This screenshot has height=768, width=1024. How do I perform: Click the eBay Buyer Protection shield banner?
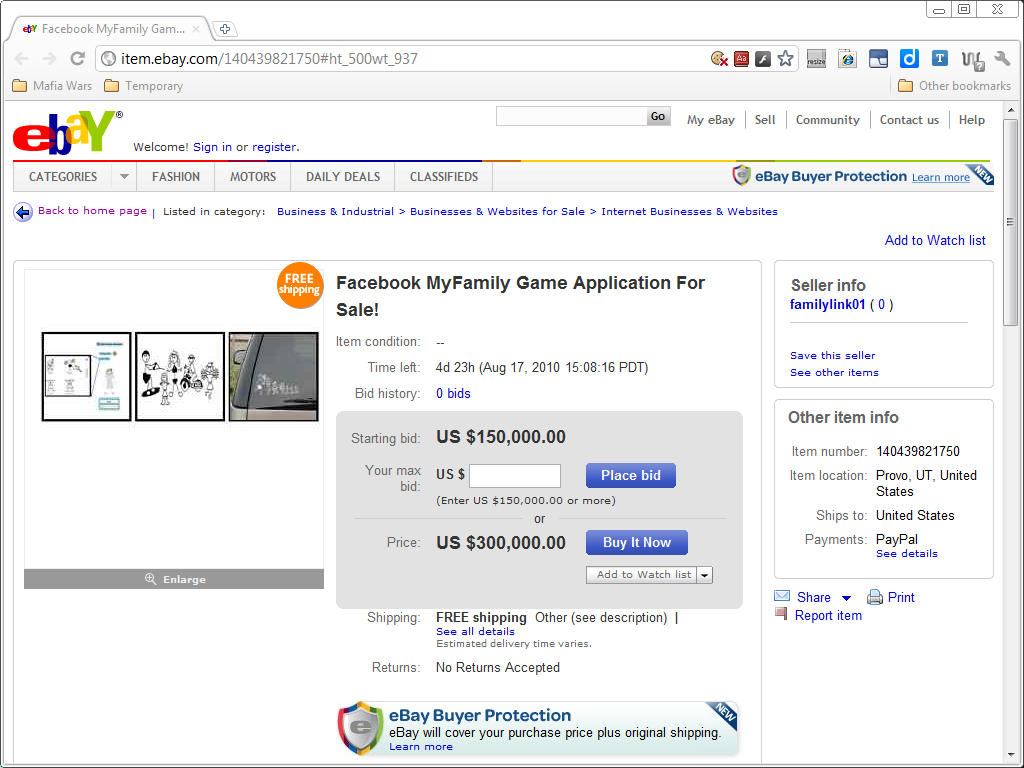537,728
